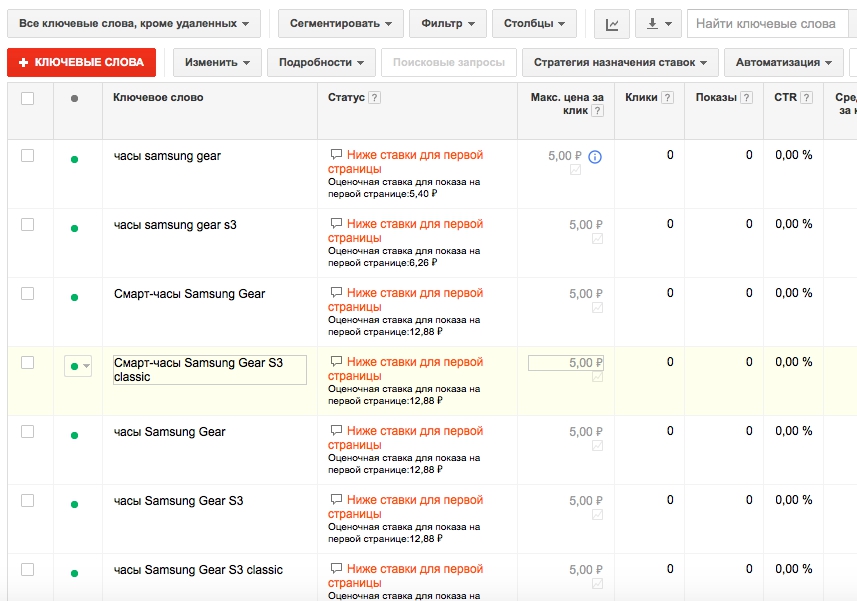The image size is (857, 601).
Task: Click bid simulator icon under часы samsung gear bid
Action: pos(576,170)
